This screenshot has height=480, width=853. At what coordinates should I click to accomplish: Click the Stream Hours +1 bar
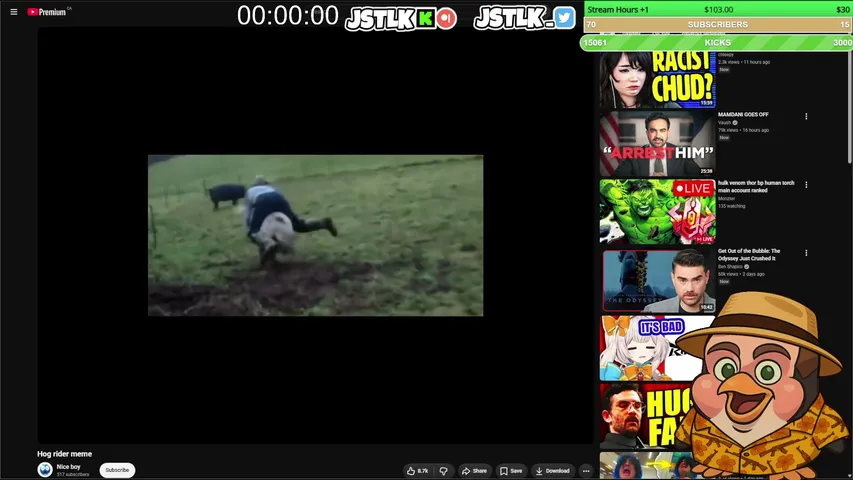pyautogui.click(x=718, y=9)
